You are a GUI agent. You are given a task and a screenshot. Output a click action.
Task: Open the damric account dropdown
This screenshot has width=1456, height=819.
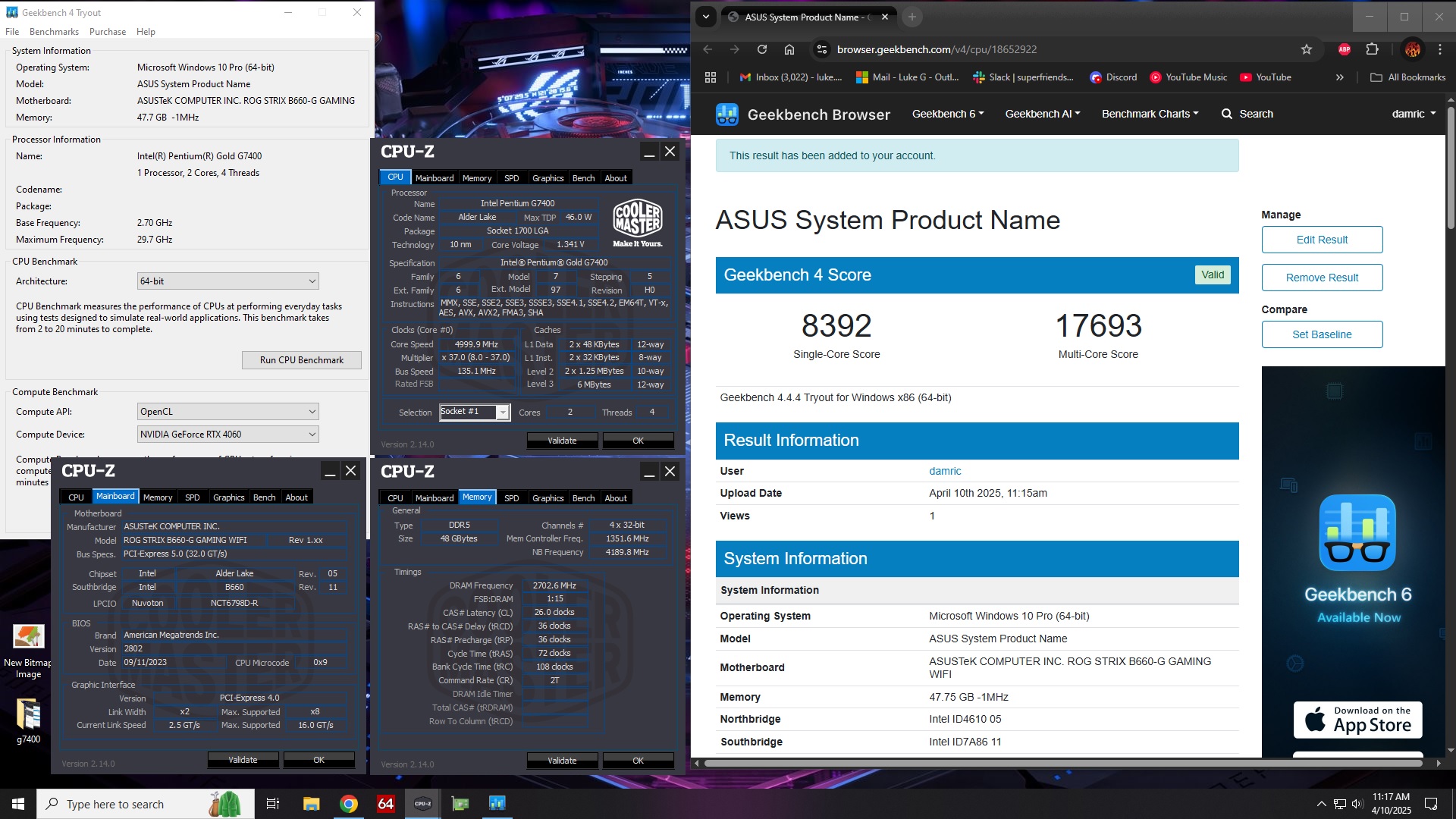coord(1414,114)
